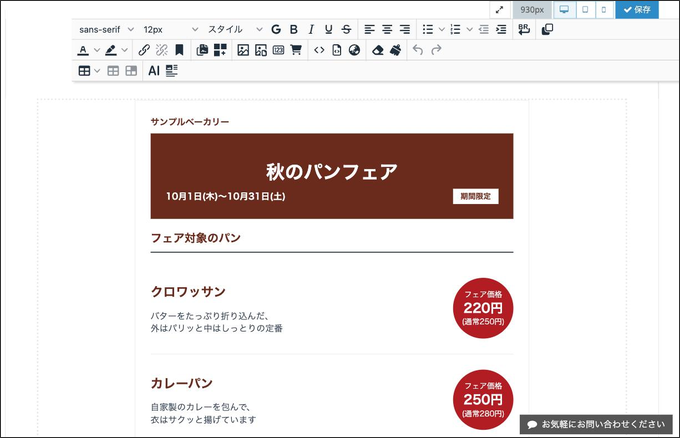Click the カレーパン product heading

coord(182,383)
